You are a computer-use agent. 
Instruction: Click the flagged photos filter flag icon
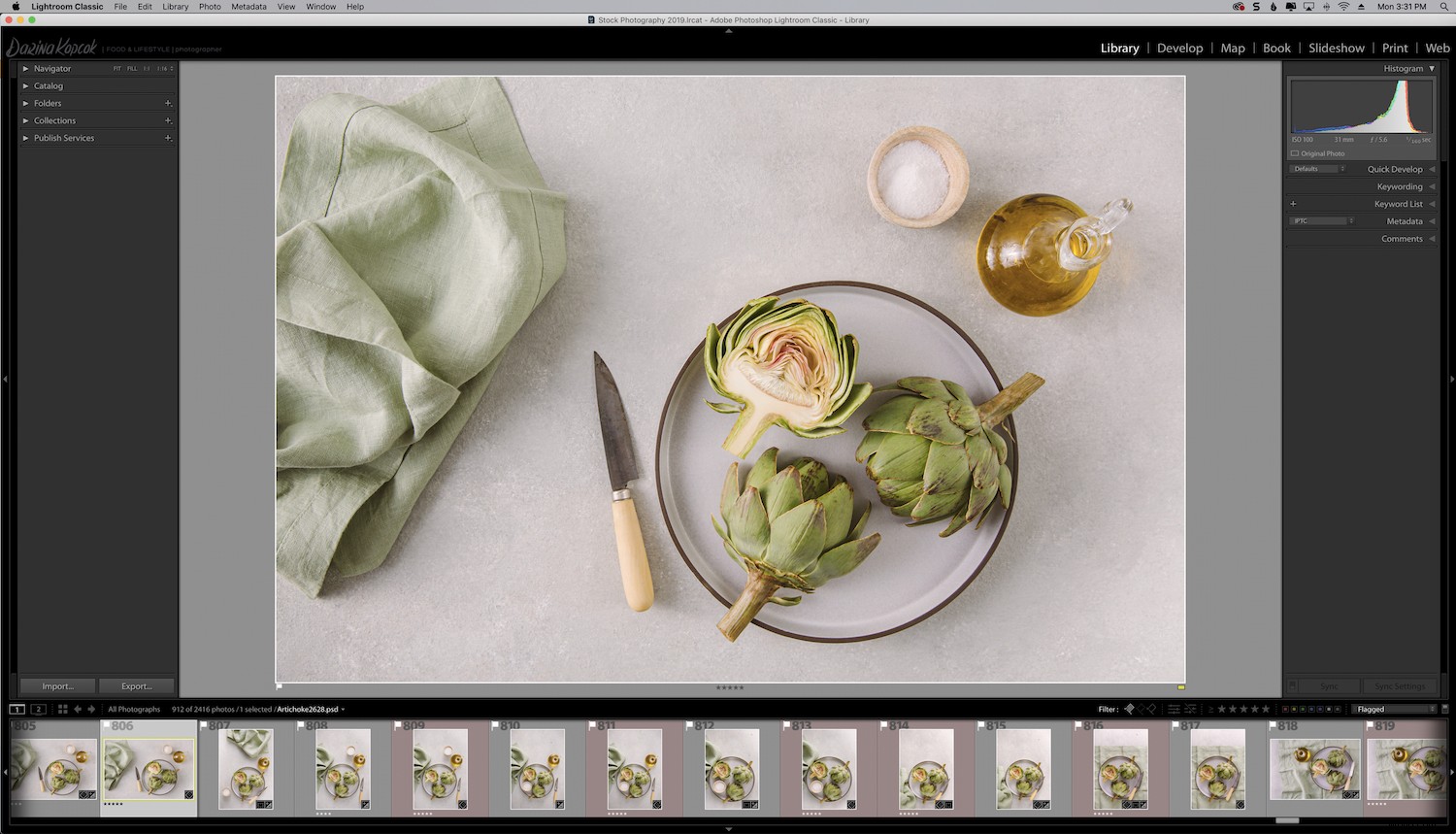[x=1129, y=709]
